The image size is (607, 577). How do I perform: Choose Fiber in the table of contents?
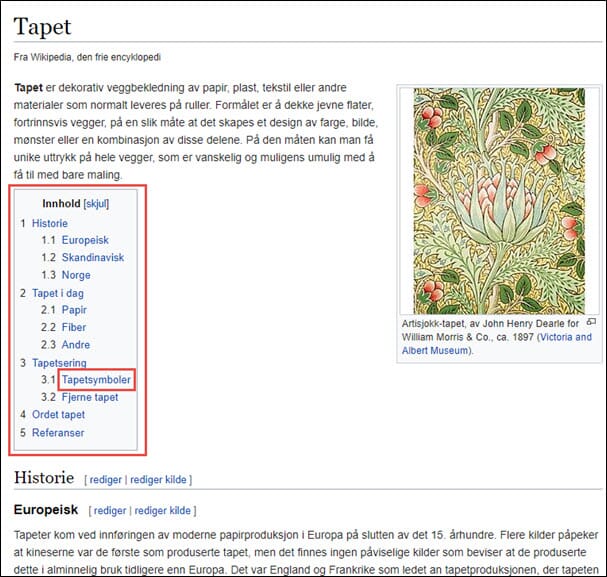74,328
